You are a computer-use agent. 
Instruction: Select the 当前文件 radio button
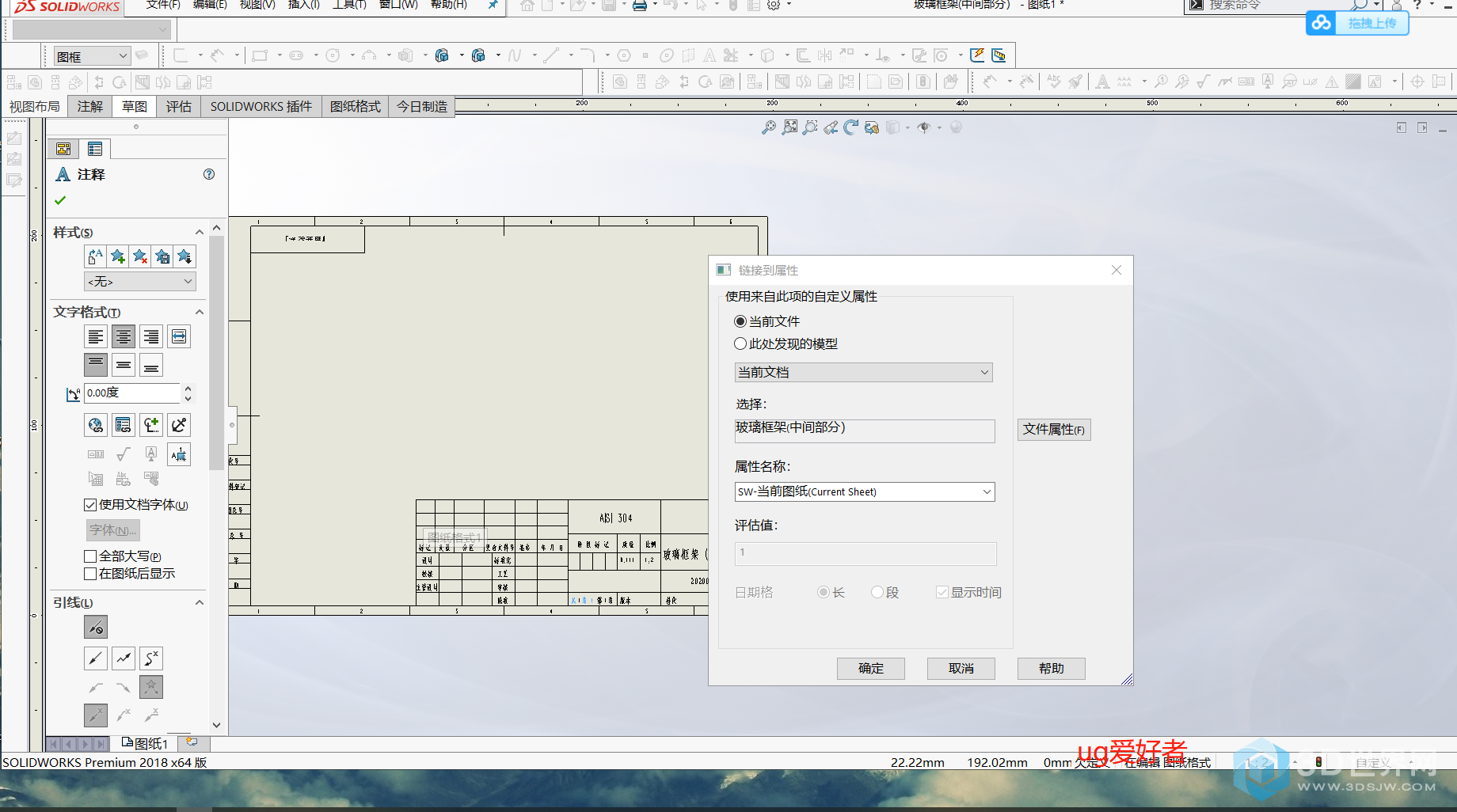coord(740,321)
